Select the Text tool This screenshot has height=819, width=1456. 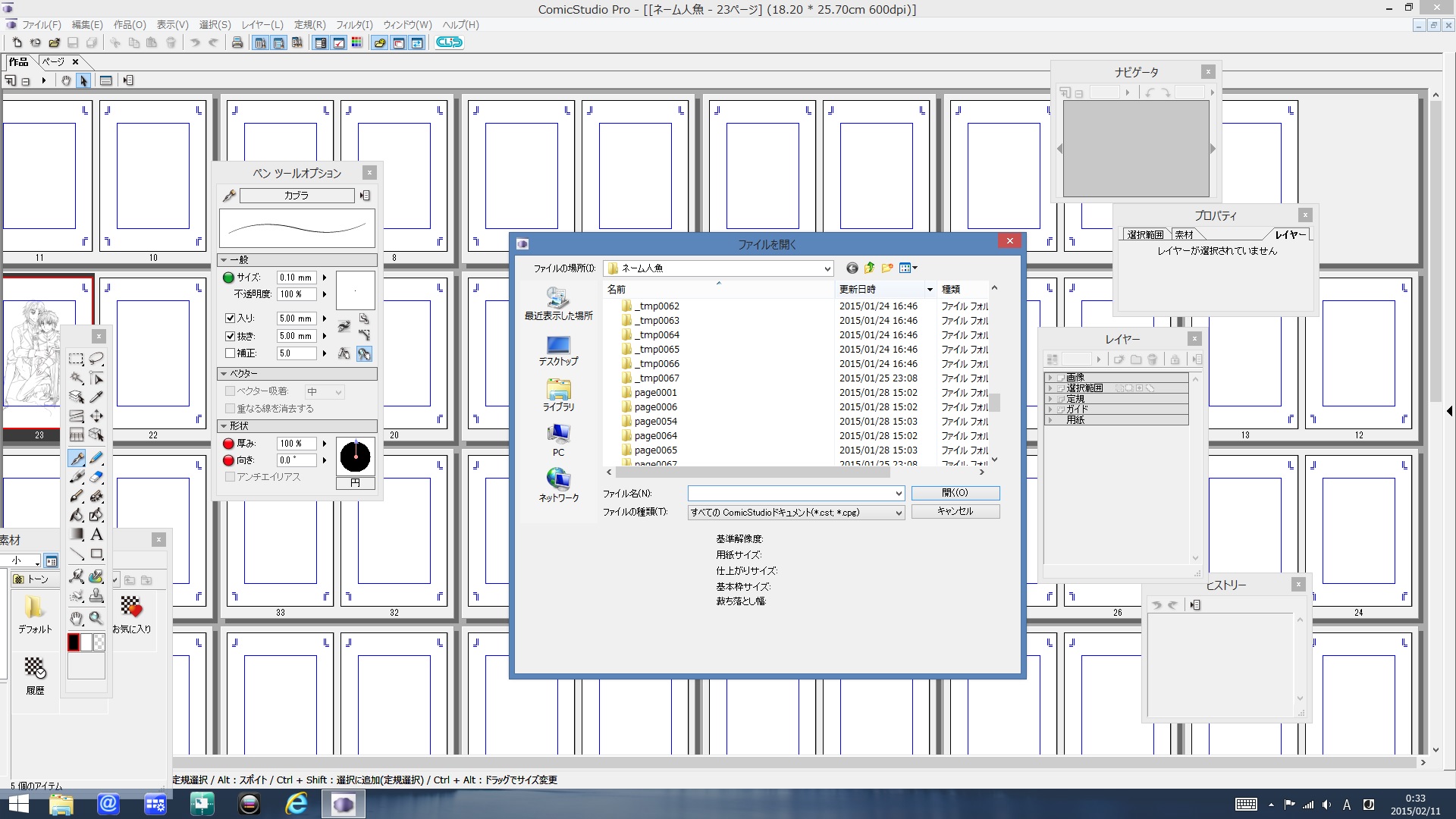pos(96,535)
